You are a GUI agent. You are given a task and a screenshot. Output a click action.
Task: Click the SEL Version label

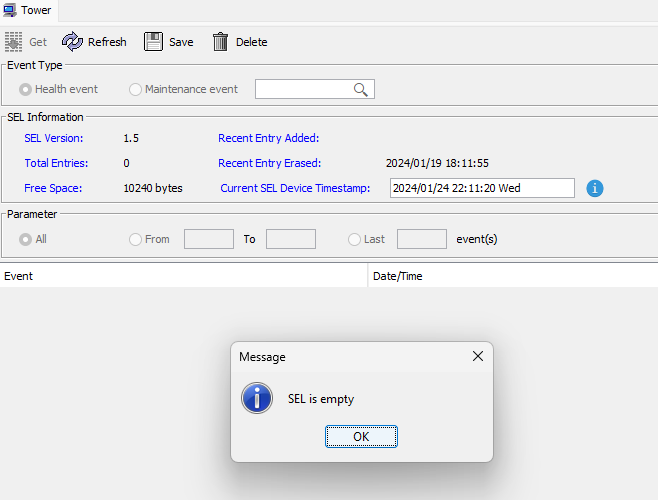(x=54, y=138)
